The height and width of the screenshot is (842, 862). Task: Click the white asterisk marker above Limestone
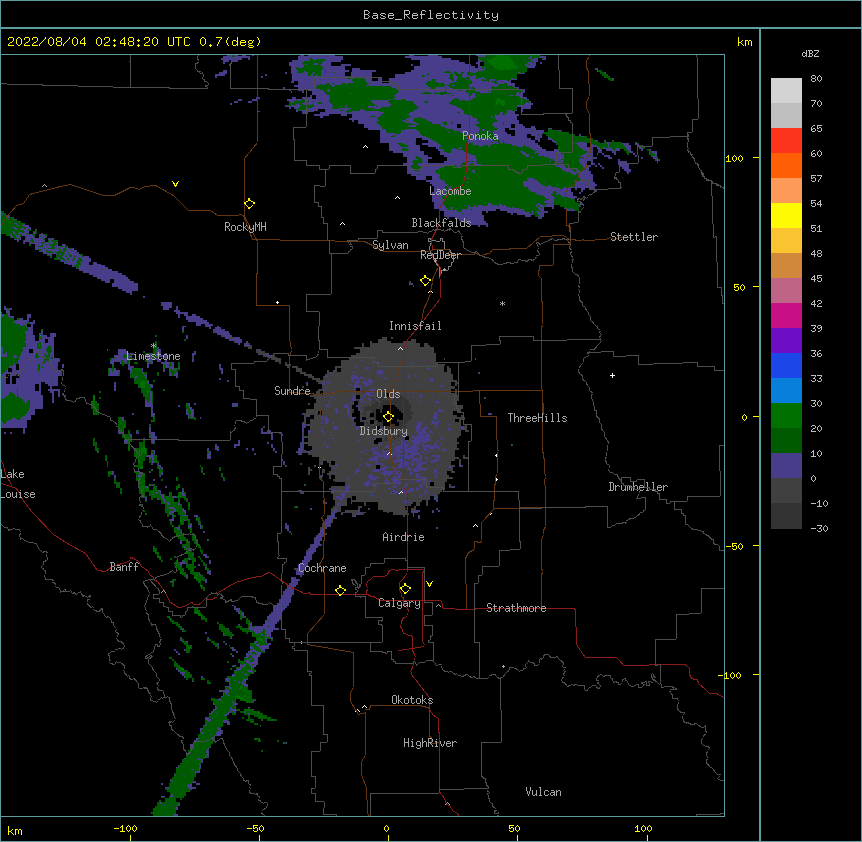point(153,346)
